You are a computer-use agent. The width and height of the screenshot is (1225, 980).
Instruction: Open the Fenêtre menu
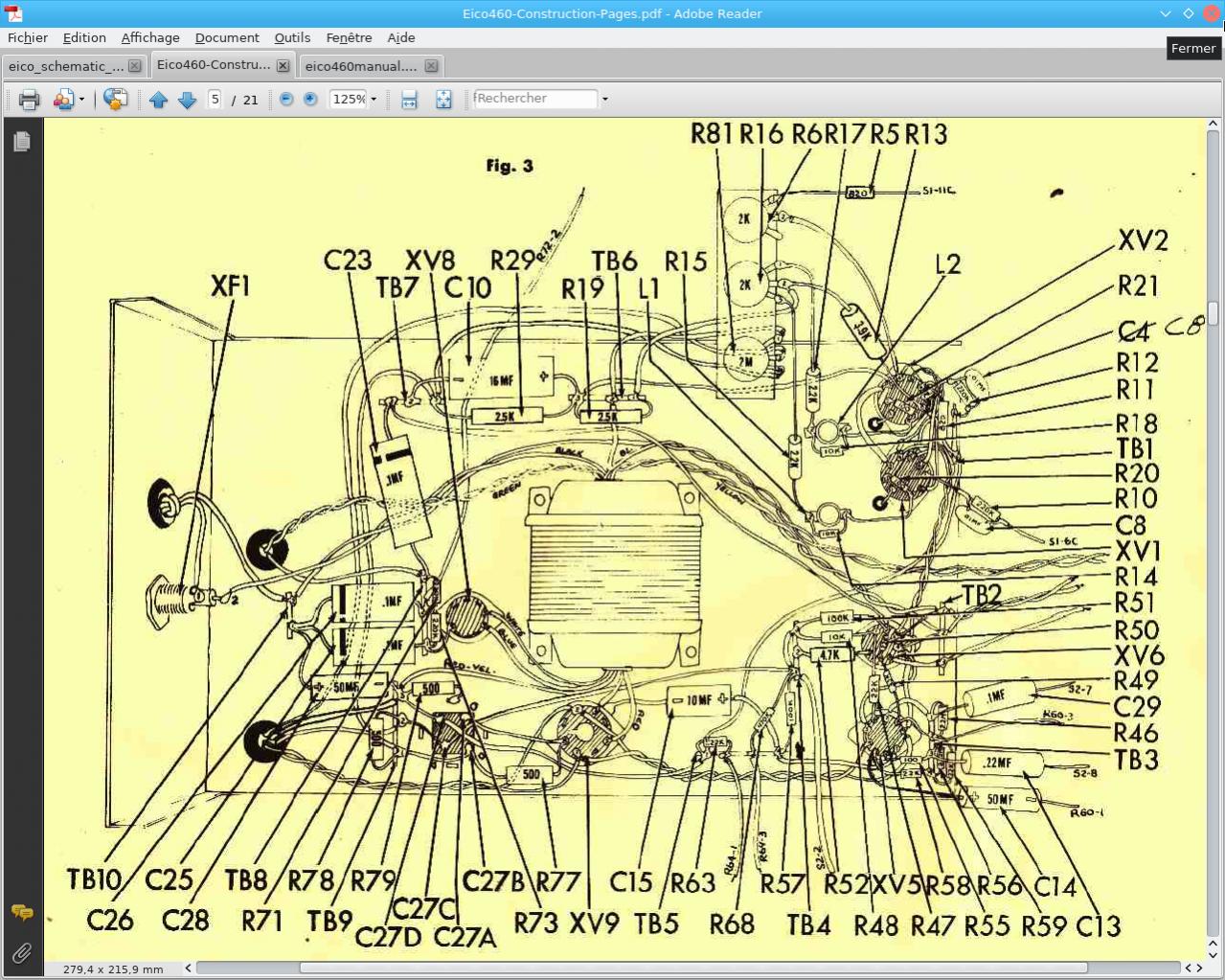(x=349, y=37)
